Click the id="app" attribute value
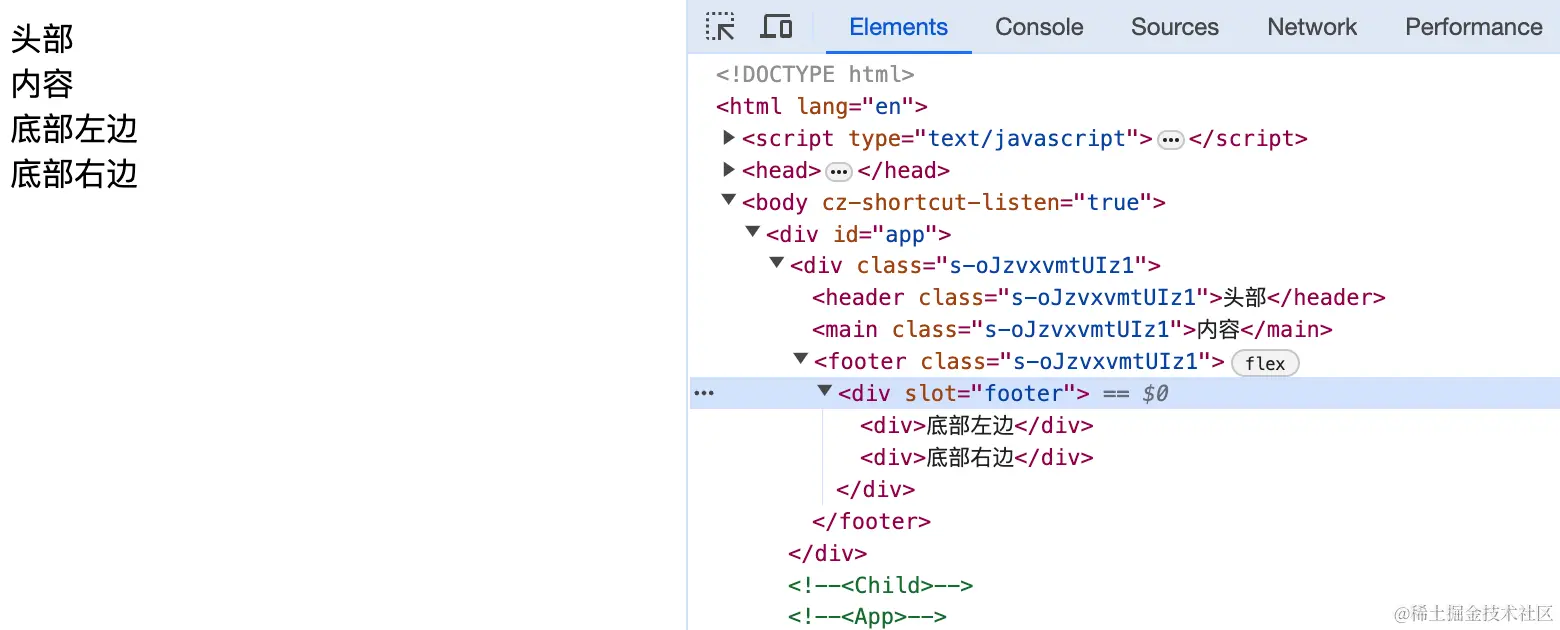The height and width of the screenshot is (630, 1560). click(905, 234)
